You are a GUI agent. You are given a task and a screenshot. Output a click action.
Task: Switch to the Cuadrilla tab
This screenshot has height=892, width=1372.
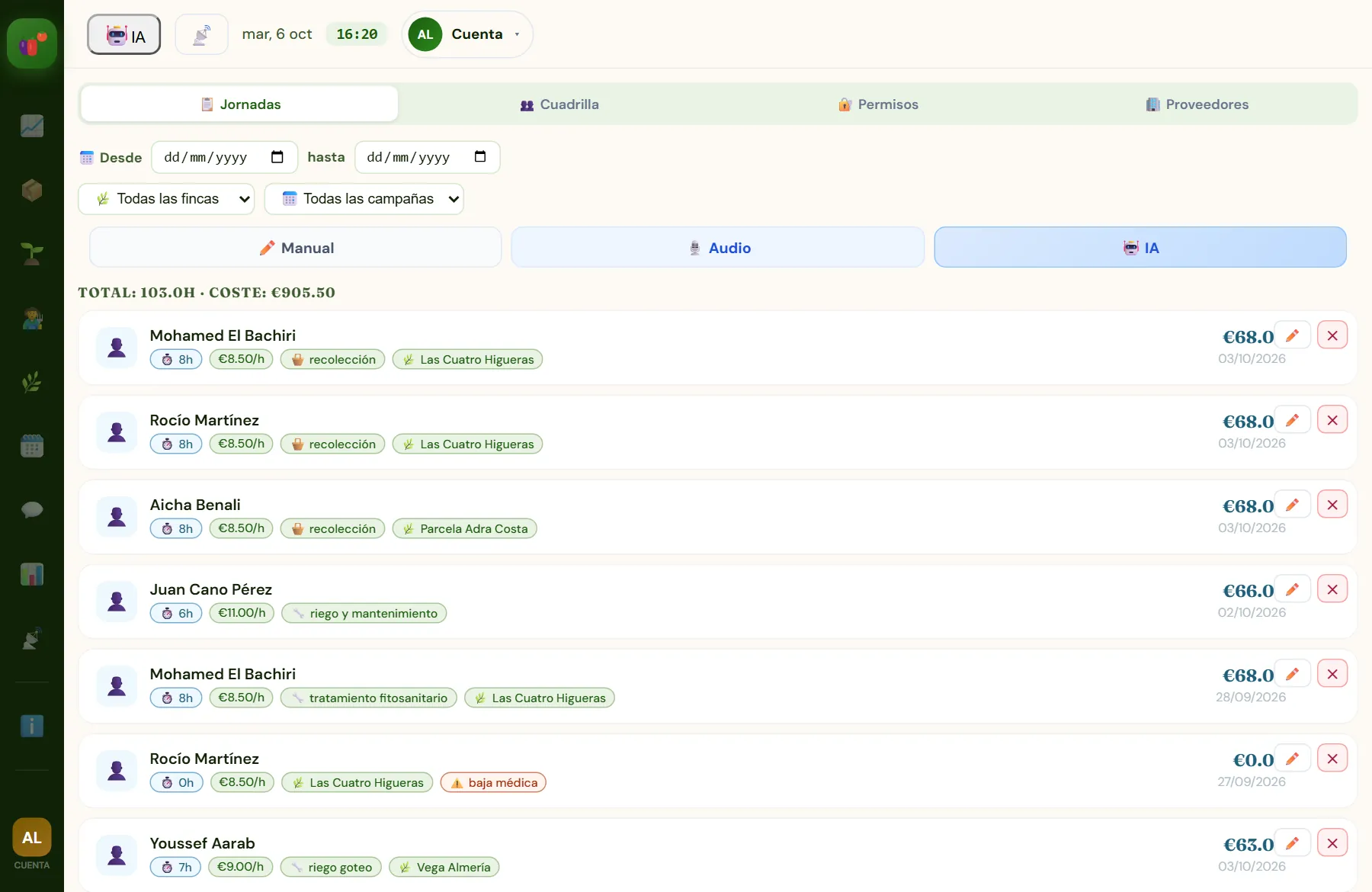559,104
